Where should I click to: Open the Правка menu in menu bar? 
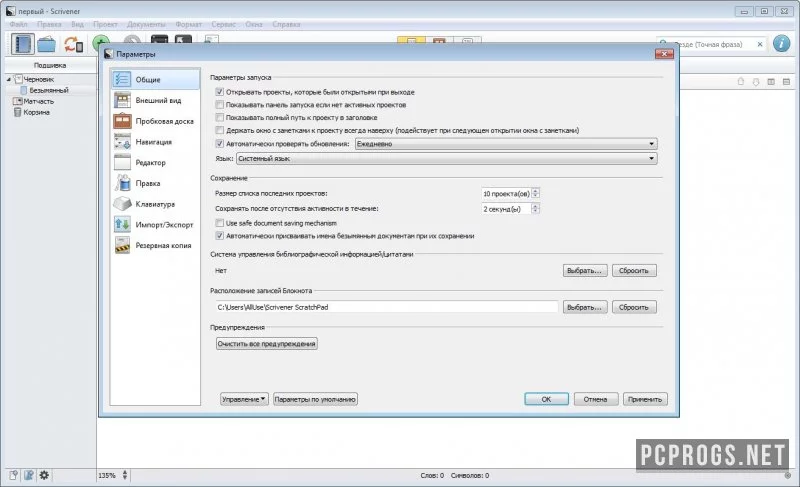coord(49,24)
